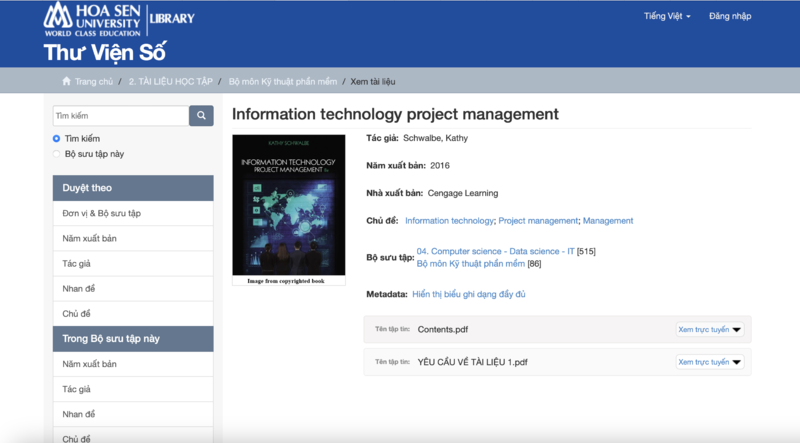This screenshot has height=443, width=800.
Task: Open the Tiếng Việt language dropdown
Action: coord(667,17)
